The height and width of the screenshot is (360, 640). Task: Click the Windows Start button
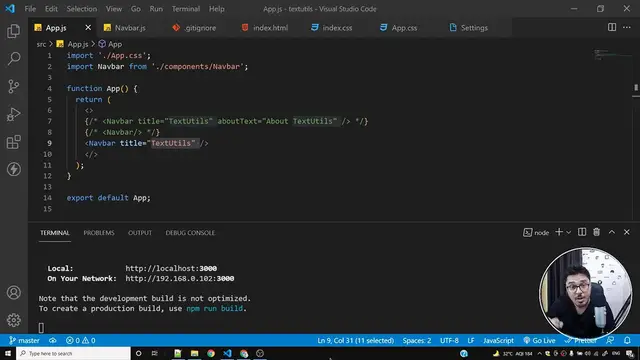click(8, 353)
